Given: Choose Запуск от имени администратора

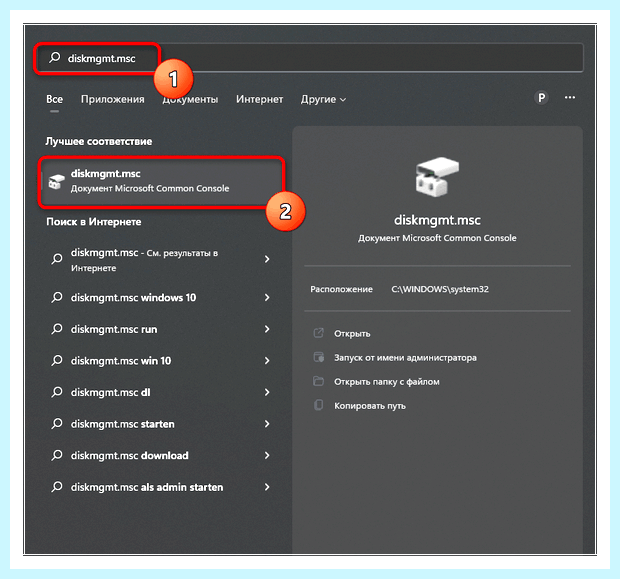Looking at the screenshot, I should click(405, 358).
